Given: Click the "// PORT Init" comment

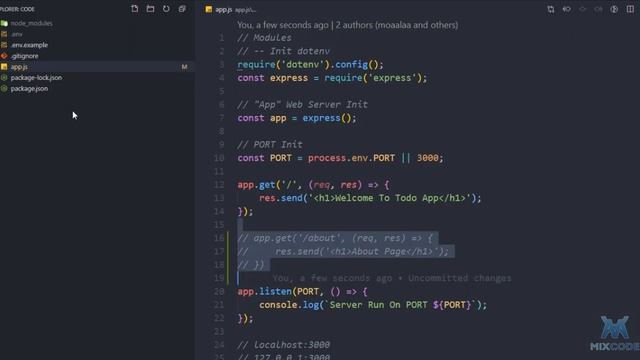Looking at the screenshot, I should [x=270, y=144].
